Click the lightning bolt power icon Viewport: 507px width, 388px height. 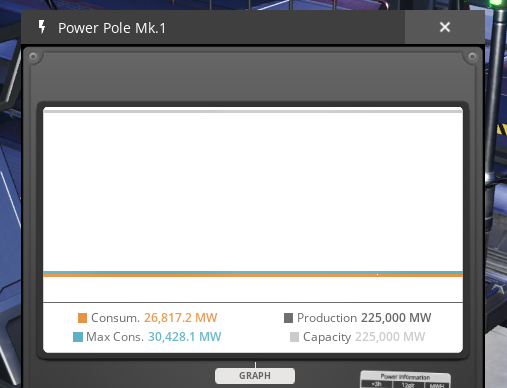pos(42,27)
